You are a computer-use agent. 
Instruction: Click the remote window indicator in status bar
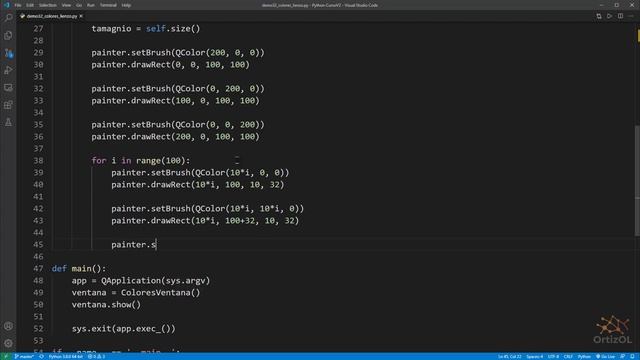point(6,356)
